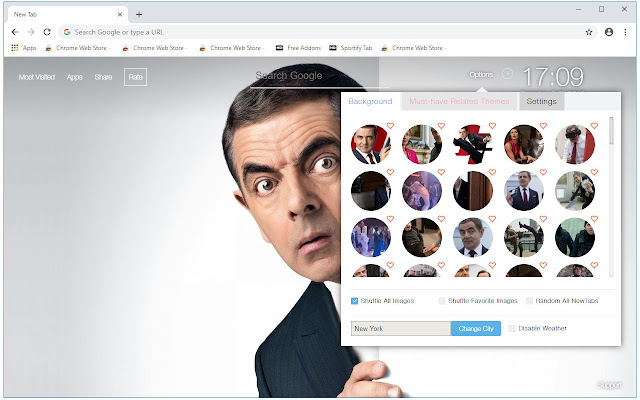Favorite the man holding phone in blue suit thumbnail
The height and width of the screenshot is (400, 640).
pyautogui.click(x=543, y=172)
